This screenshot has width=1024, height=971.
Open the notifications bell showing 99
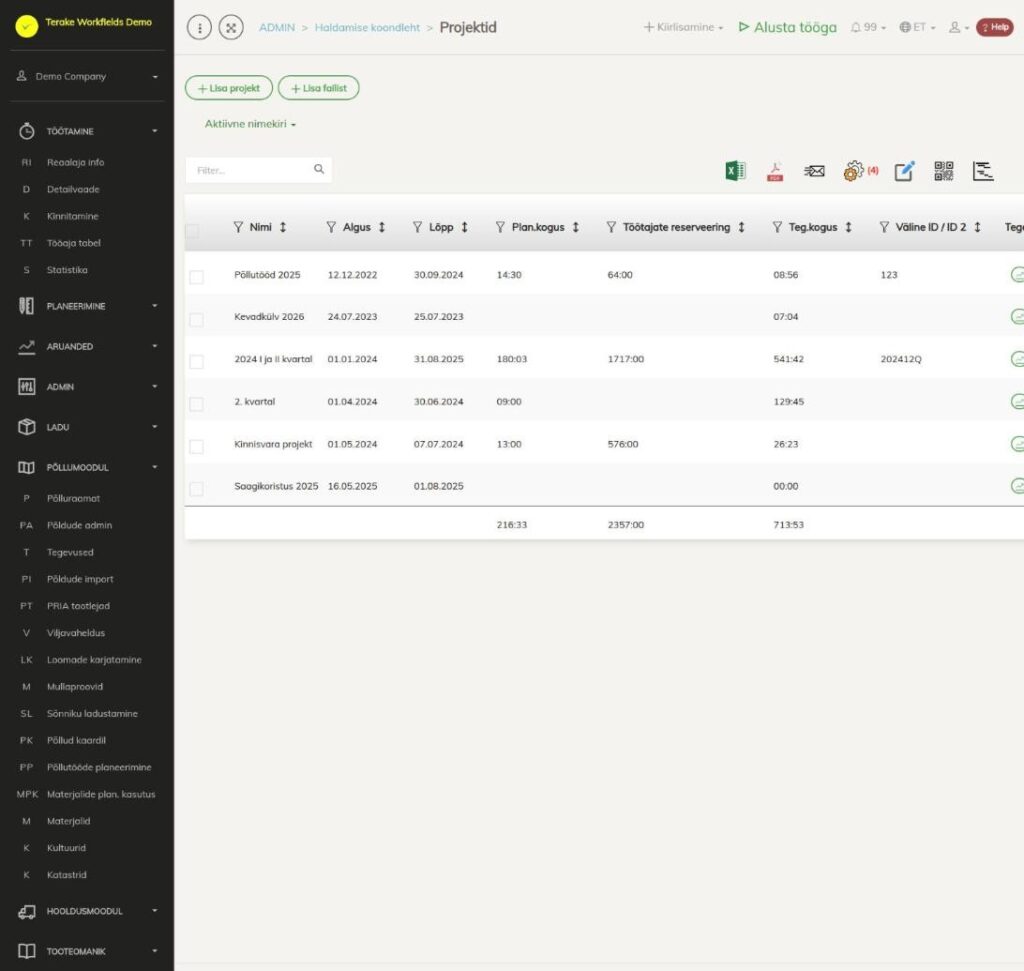coord(868,27)
